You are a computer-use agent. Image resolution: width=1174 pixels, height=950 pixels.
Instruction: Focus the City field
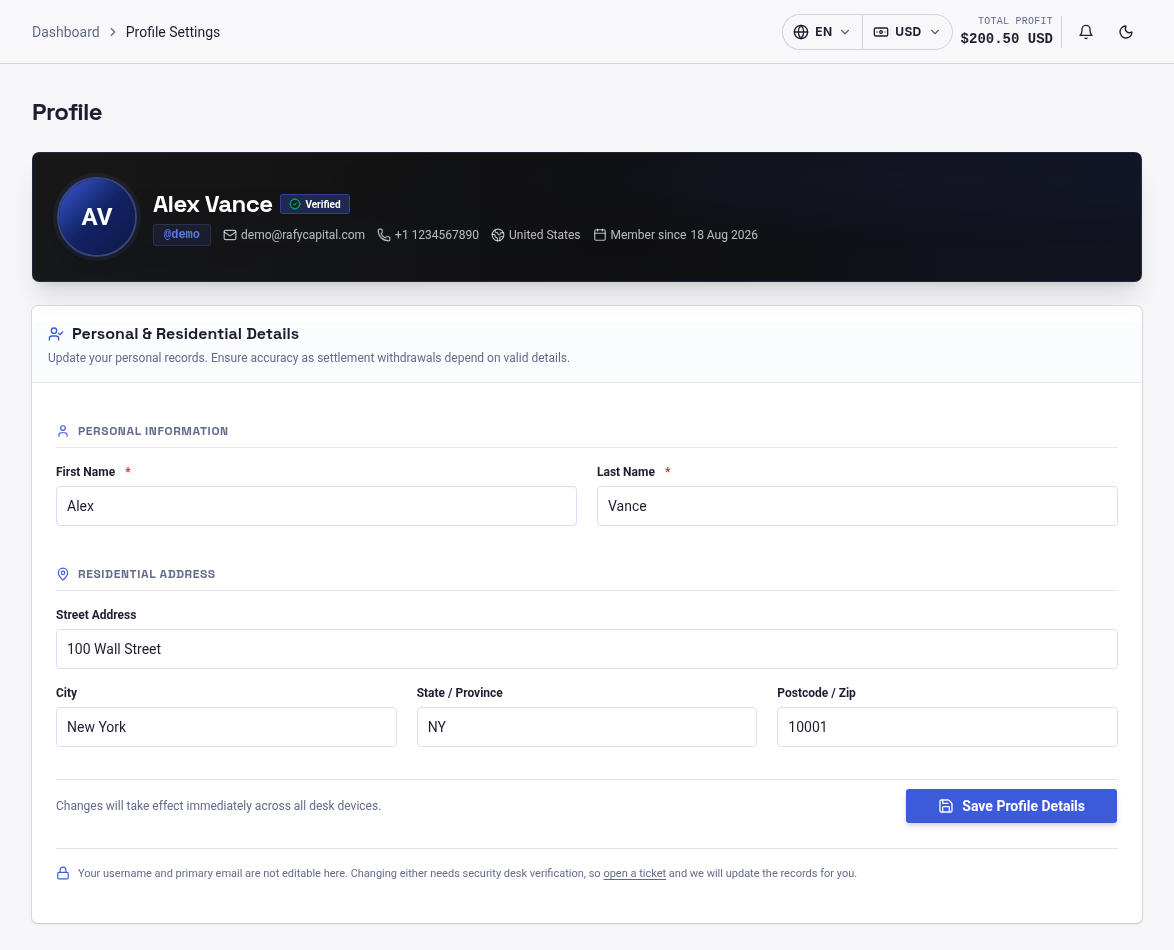pos(226,727)
